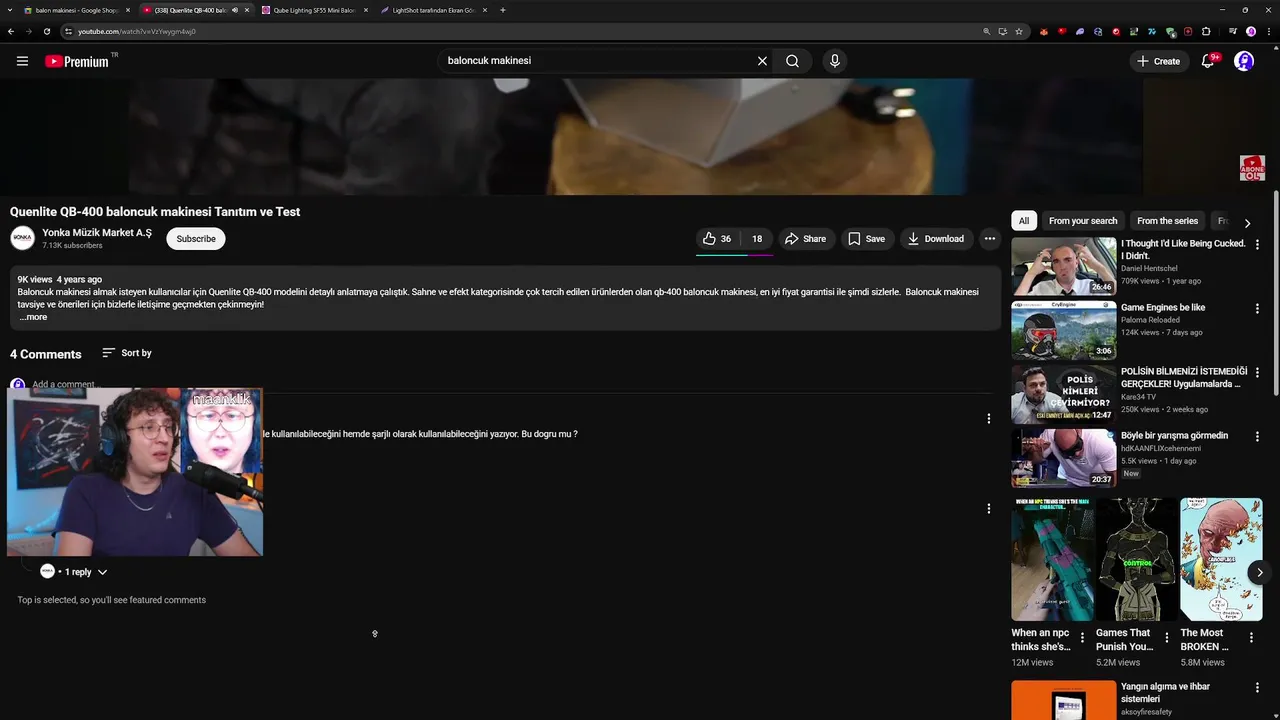Image resolution: width=1280 pixels, height=720 pixels.
Task: Run search with magnifier button
Action: 792,61
